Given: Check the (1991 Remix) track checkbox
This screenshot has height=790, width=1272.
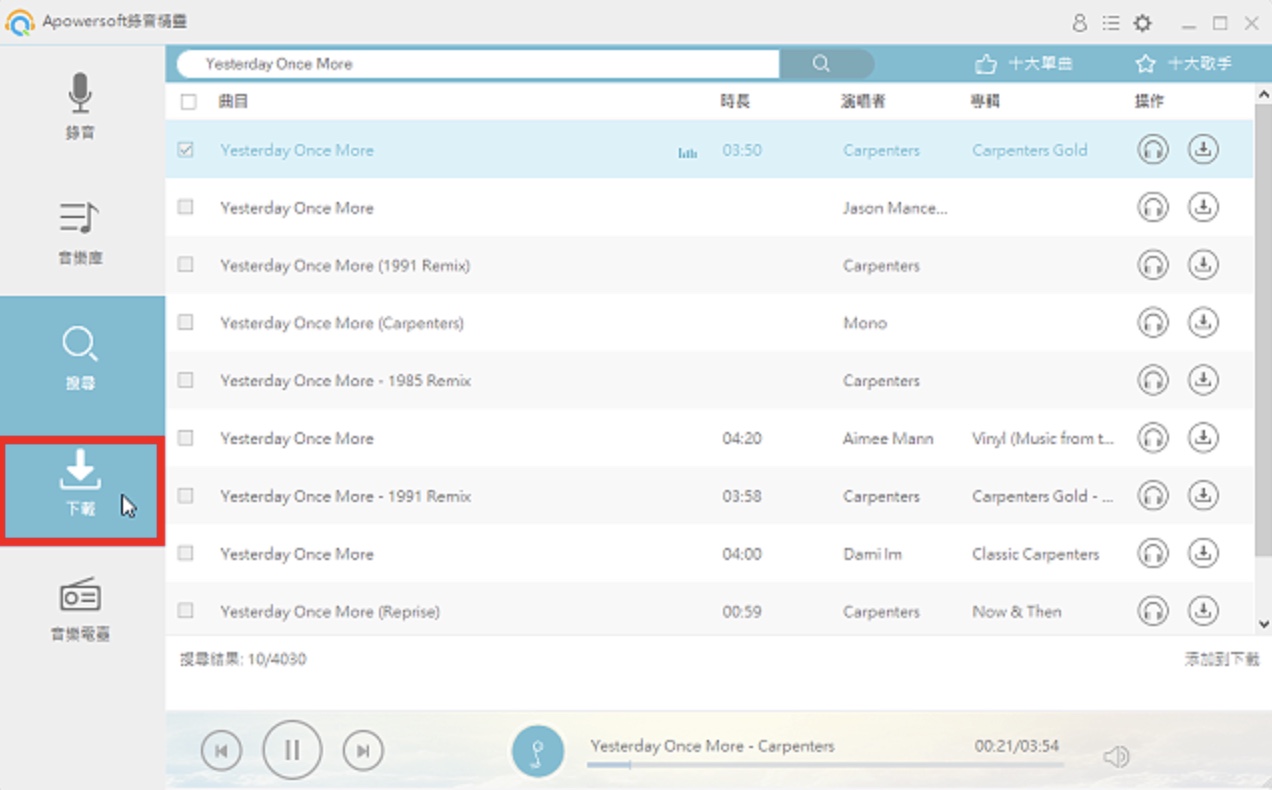Looking at the screenshot, I should point(185,265).
